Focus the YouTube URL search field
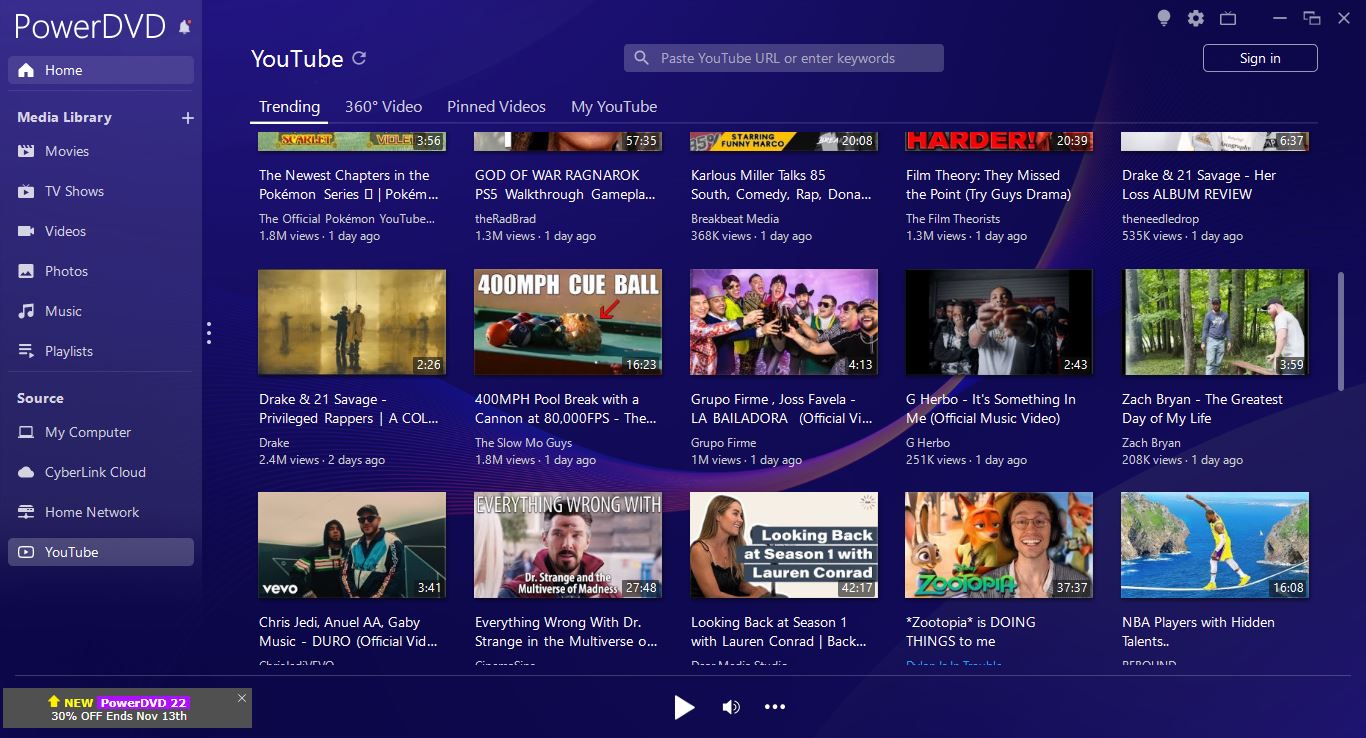The image size is (1366, 738). point(784,58)
